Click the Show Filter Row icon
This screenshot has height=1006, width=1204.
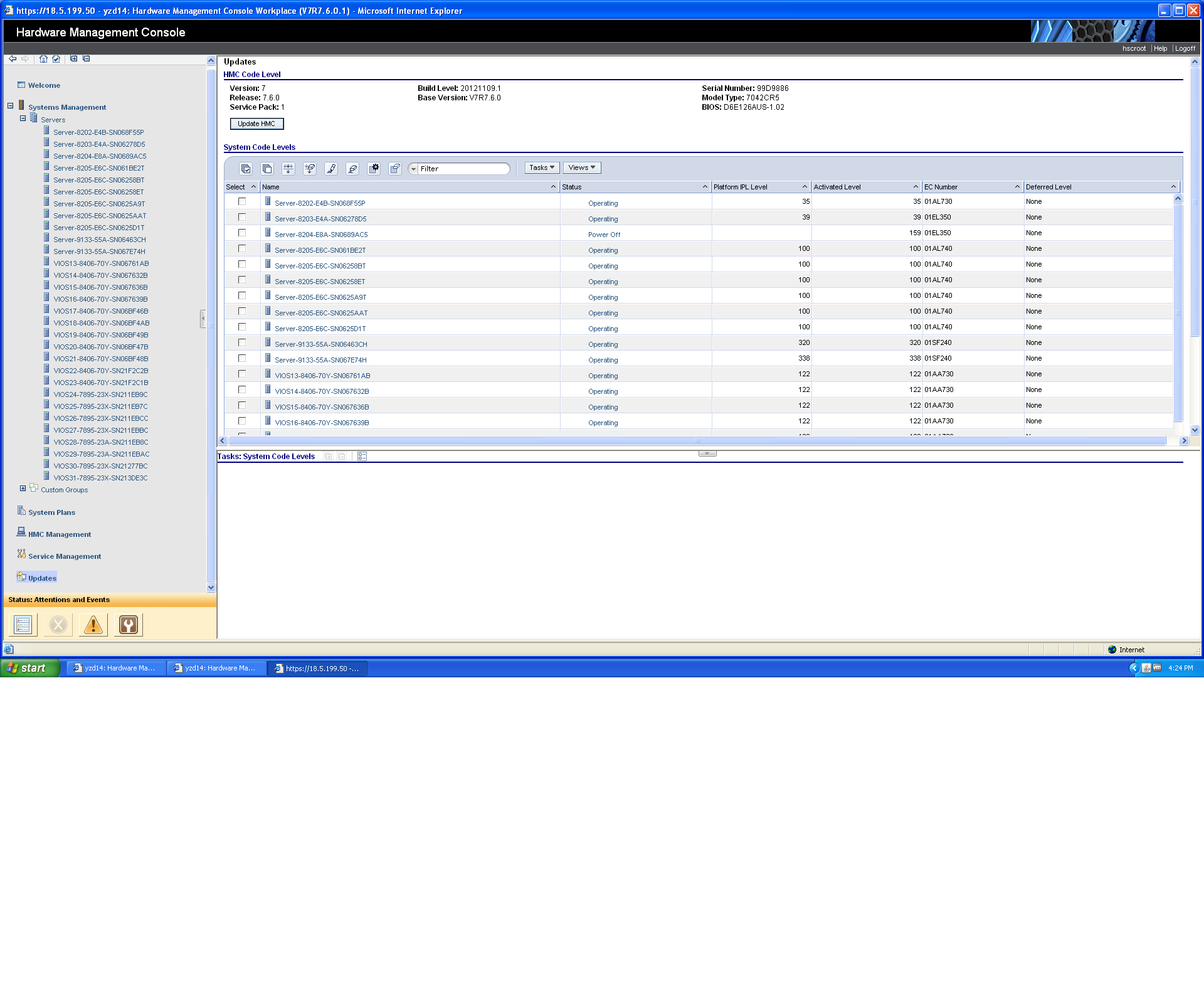pyautogui.click(x=288, y=169)
